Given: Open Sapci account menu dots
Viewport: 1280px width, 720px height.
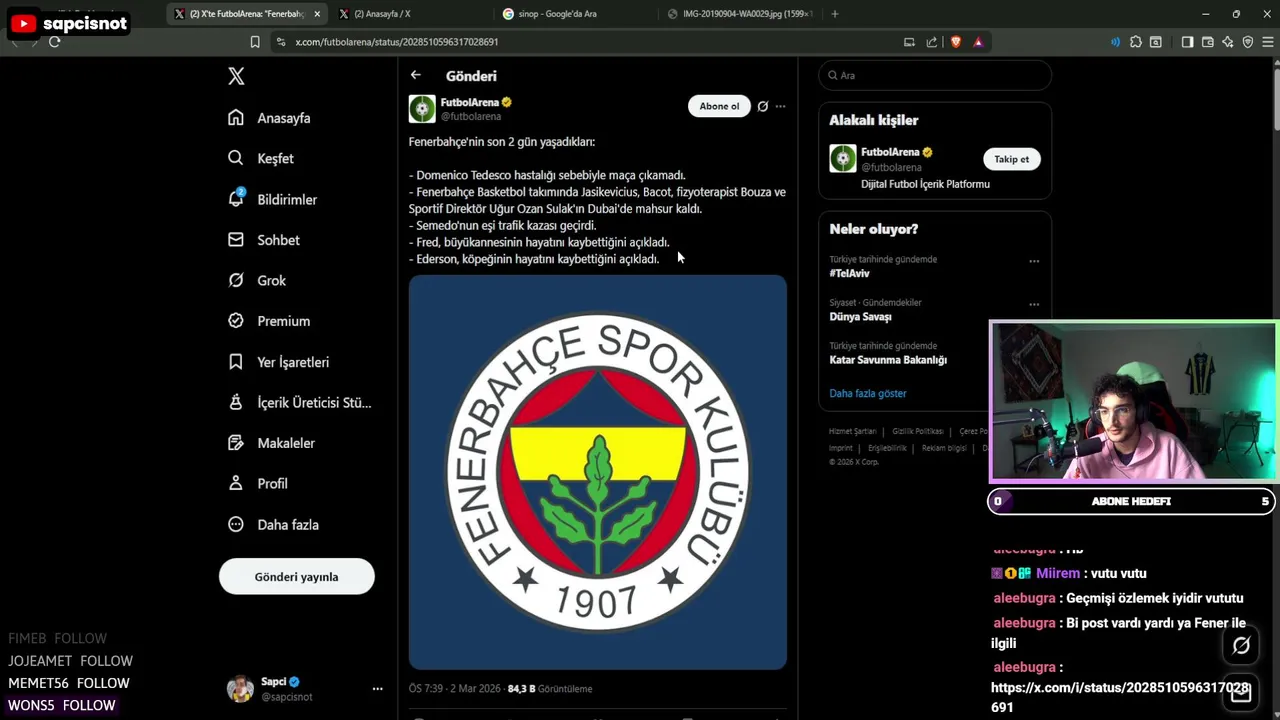Looking at the screenshot, I should 377,689.
